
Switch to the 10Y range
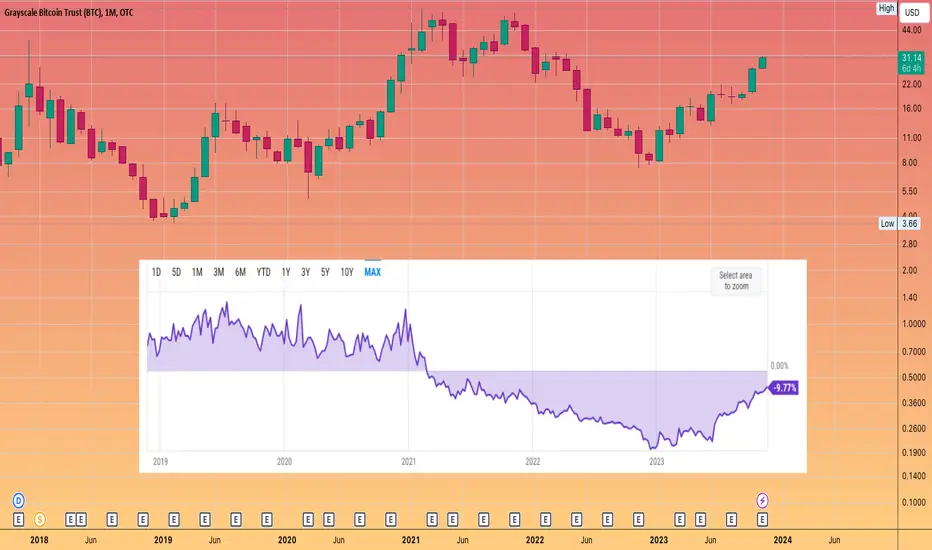[347, 272]
